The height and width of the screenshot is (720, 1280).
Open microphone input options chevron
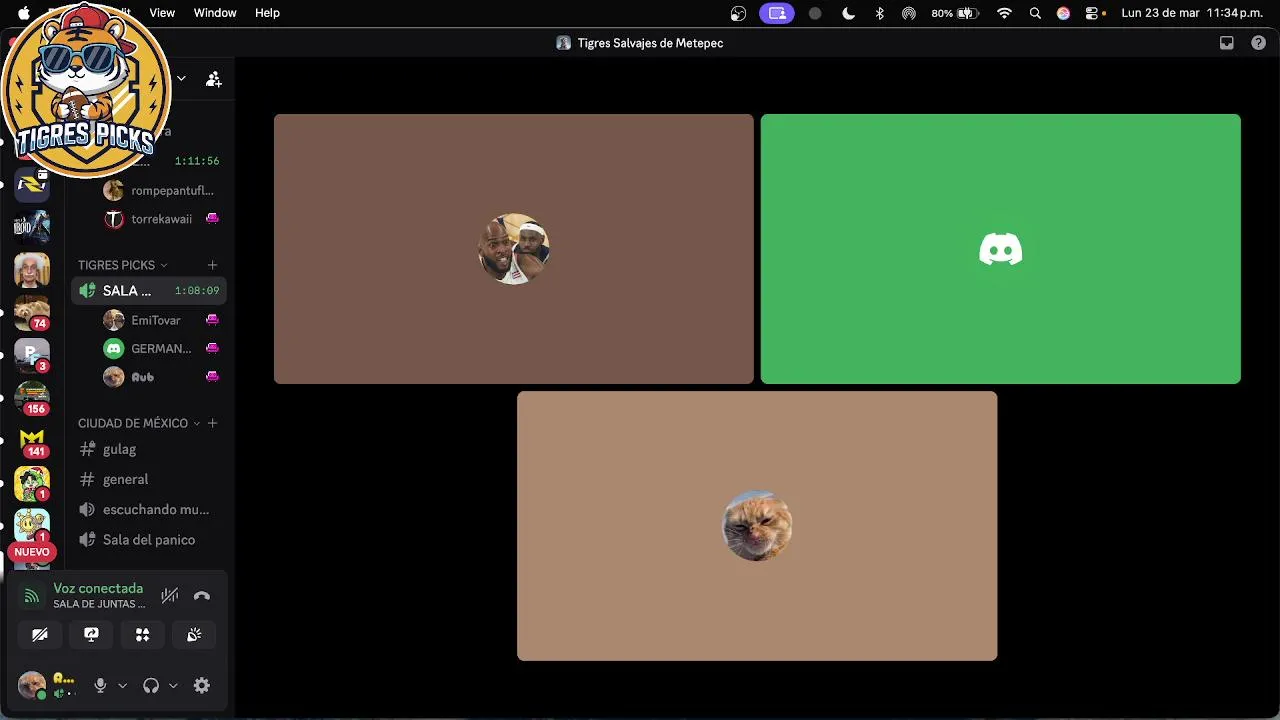(x=123, y=686)
